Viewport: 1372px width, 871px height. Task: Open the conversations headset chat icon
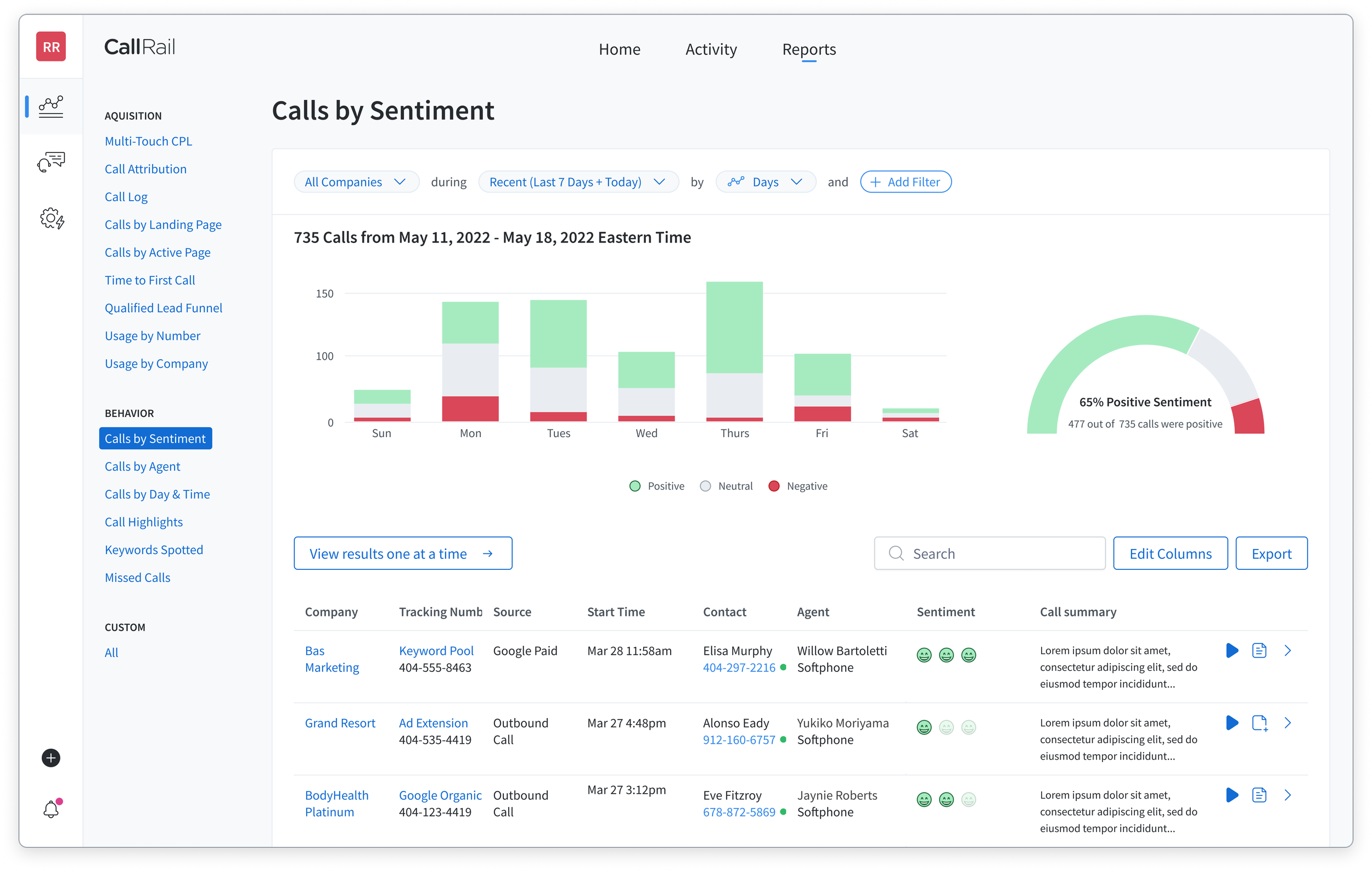point(50,162)
